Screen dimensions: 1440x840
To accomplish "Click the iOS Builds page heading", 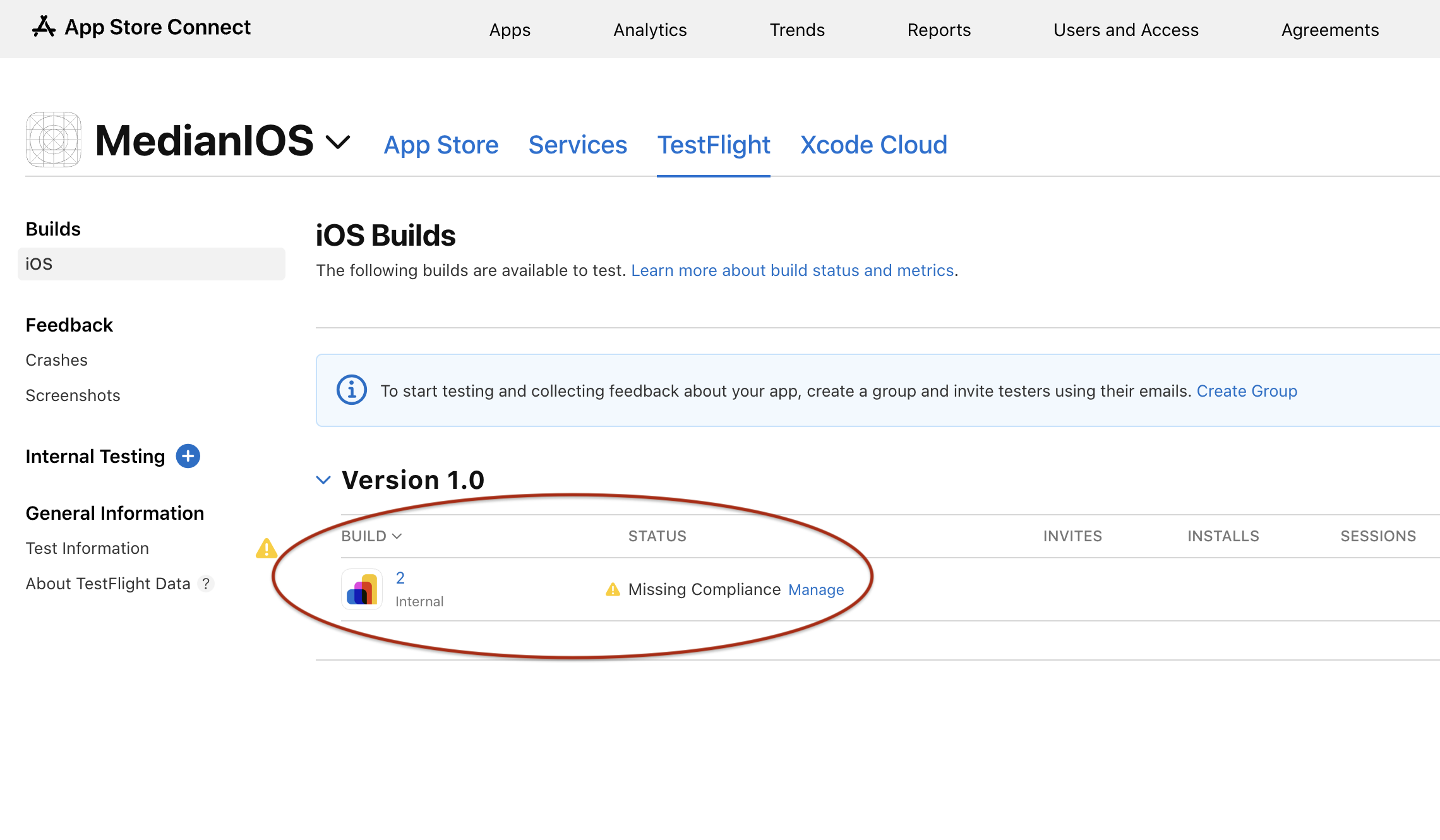I will [386, 236].
